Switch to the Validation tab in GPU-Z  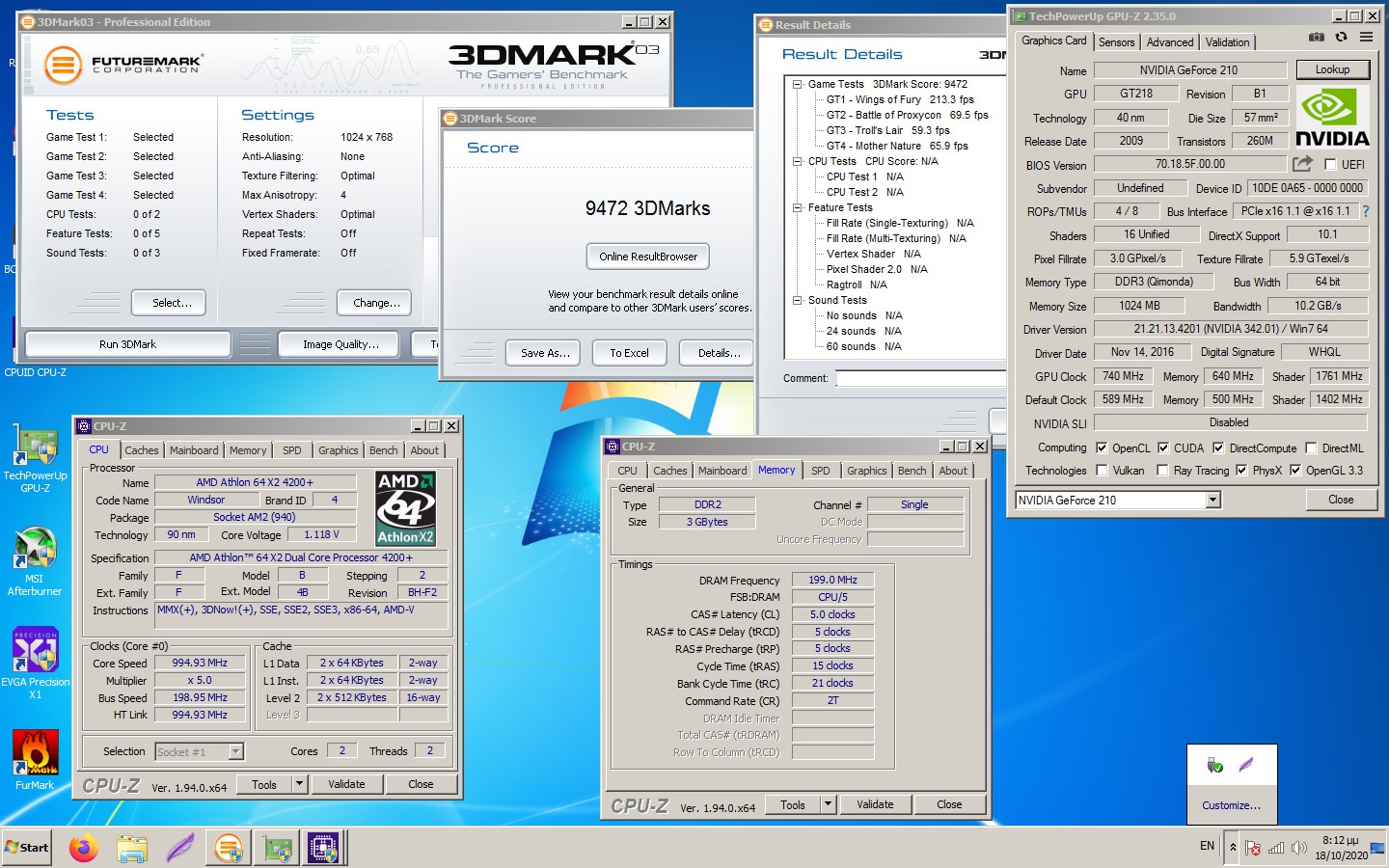(1227, 41)
